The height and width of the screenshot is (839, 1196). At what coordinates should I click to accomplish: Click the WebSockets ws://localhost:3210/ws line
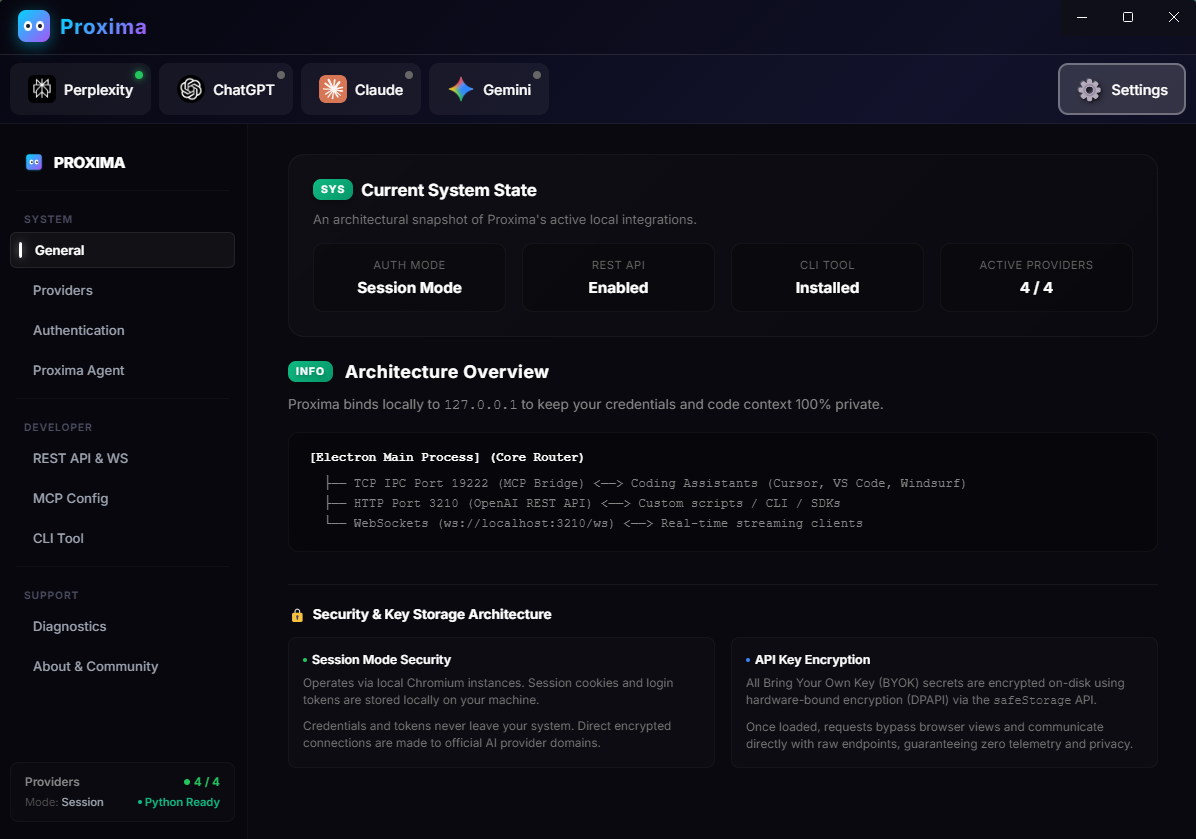594,523
